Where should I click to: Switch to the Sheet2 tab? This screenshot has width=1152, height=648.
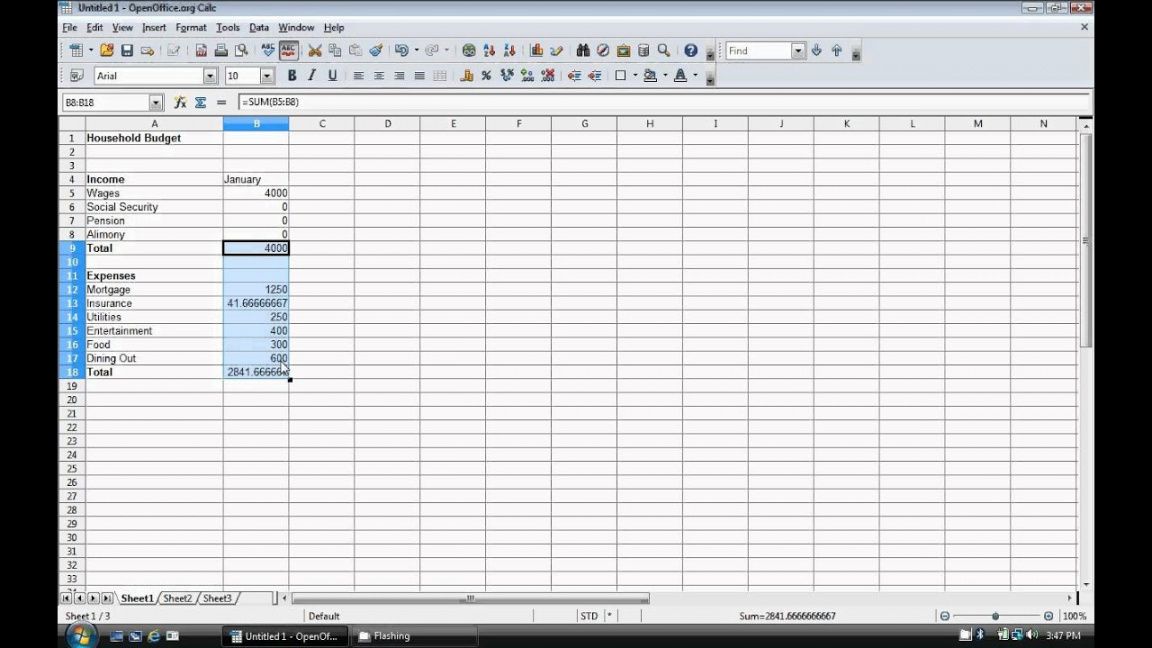177,598
